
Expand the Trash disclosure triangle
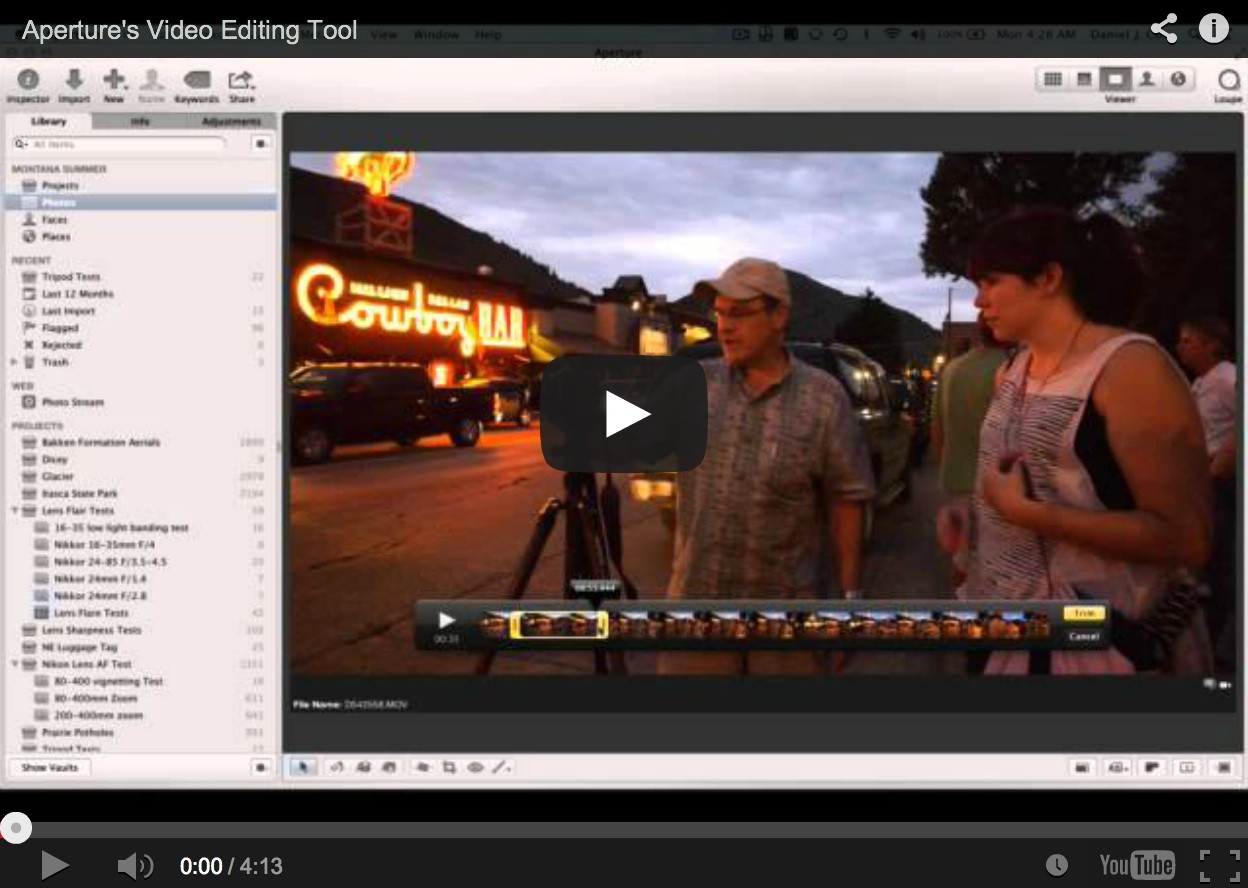click(13, 362)
